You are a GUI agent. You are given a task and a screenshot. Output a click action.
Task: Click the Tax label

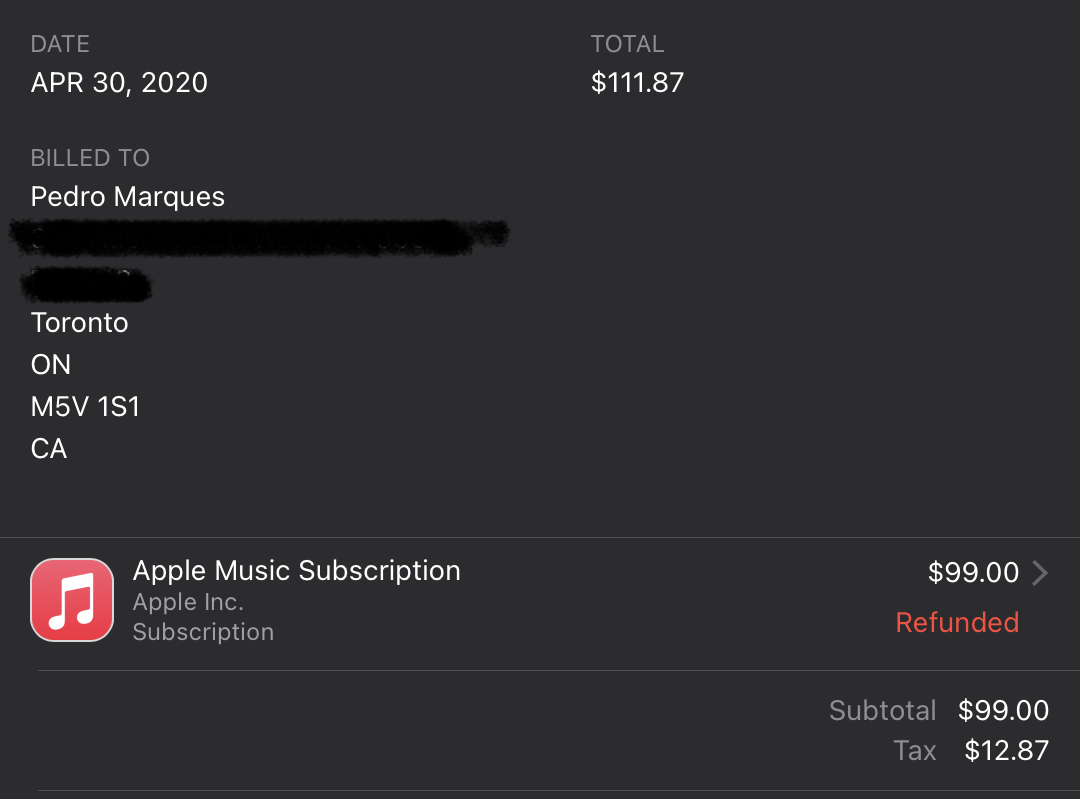(x=914, y=750)
